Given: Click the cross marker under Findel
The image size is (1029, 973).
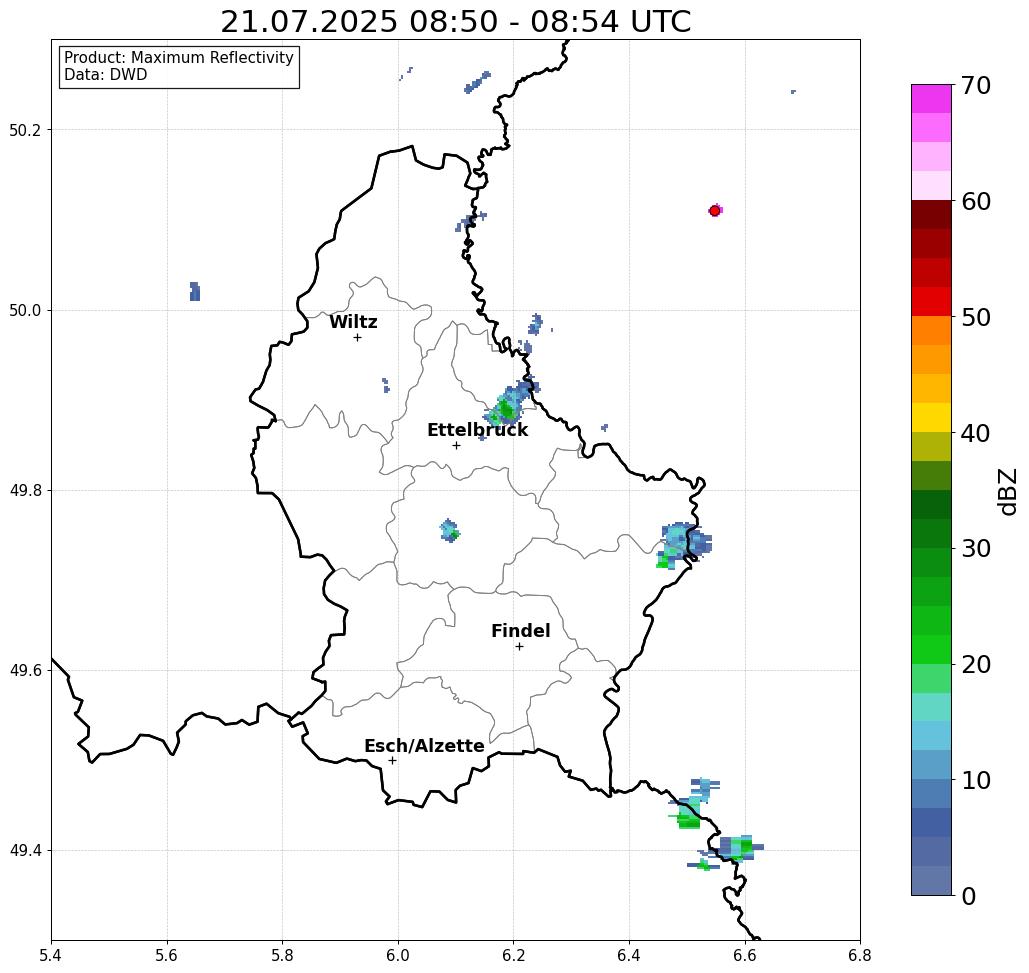Looking at the screenshot, I should [x=519, y=646].
